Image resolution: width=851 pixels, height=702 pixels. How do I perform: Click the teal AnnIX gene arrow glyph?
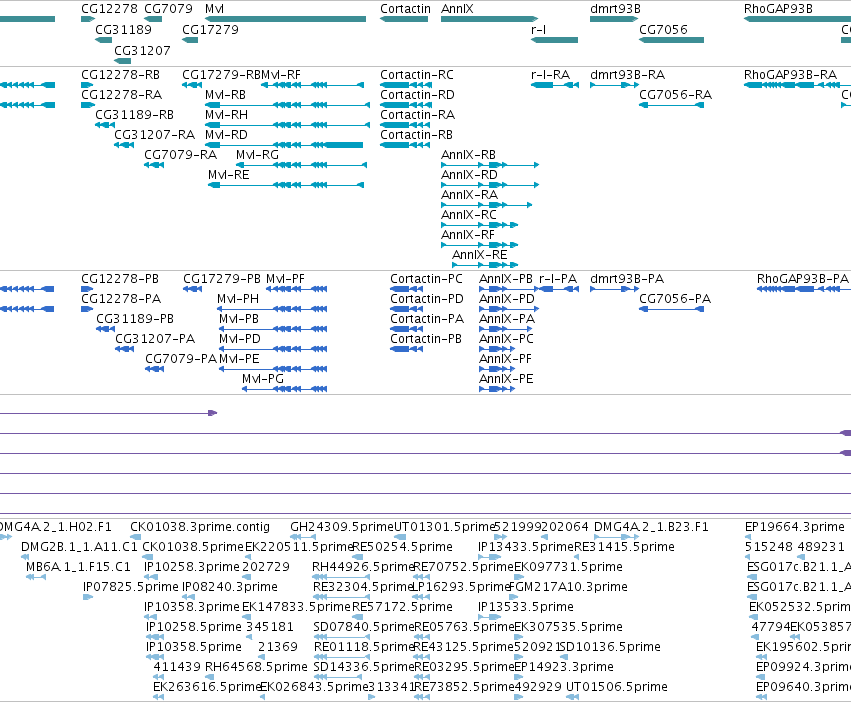coord(489,19)
